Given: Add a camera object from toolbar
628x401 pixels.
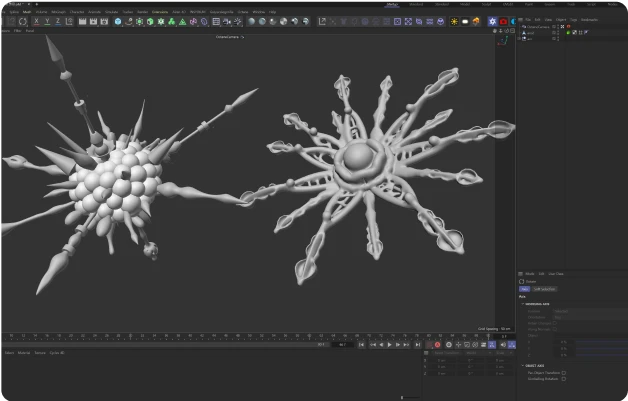Looking at the screenshot, I should pyautogui.click(x=227, y=22).
